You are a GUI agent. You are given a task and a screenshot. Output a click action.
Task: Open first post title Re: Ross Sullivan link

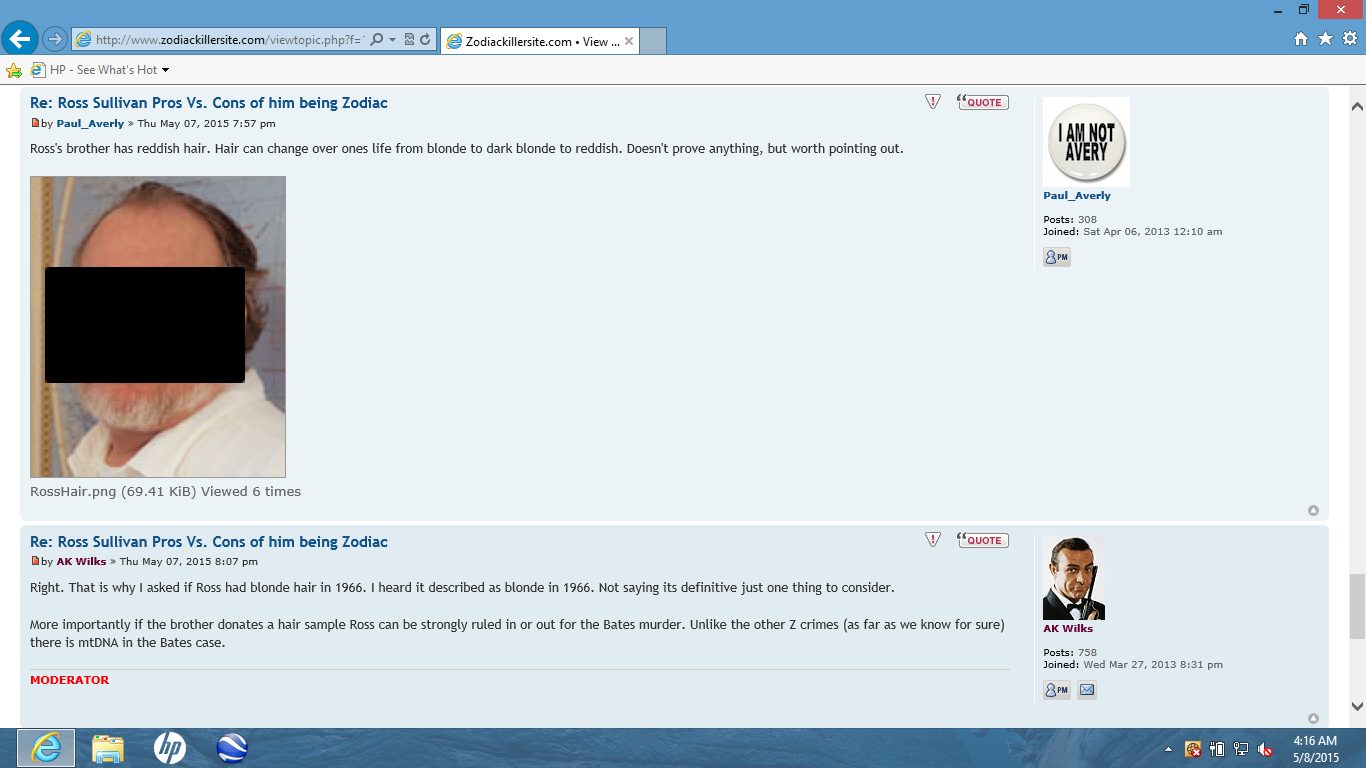pyautogui.click(x=209, y=103)
